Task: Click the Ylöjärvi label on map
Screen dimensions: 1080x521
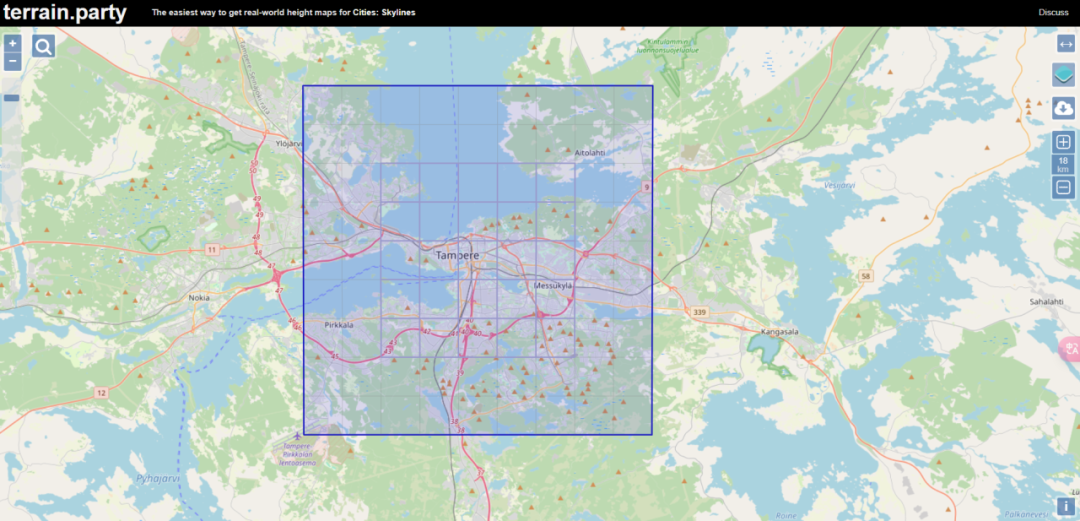Action: click(289, 143)
